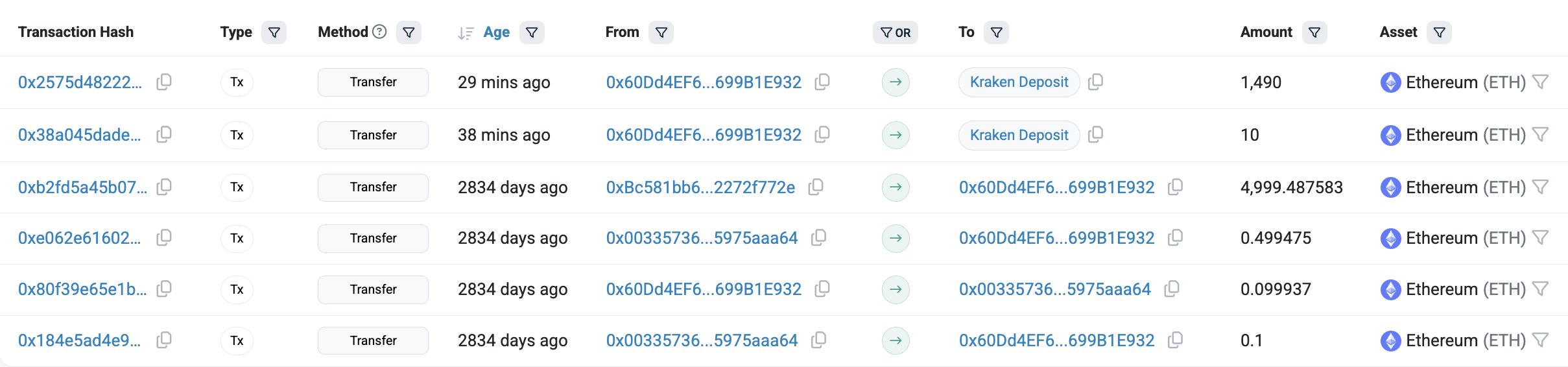
Task: Copy Kraken Deposit address in first row
Action: (1095, 82)
